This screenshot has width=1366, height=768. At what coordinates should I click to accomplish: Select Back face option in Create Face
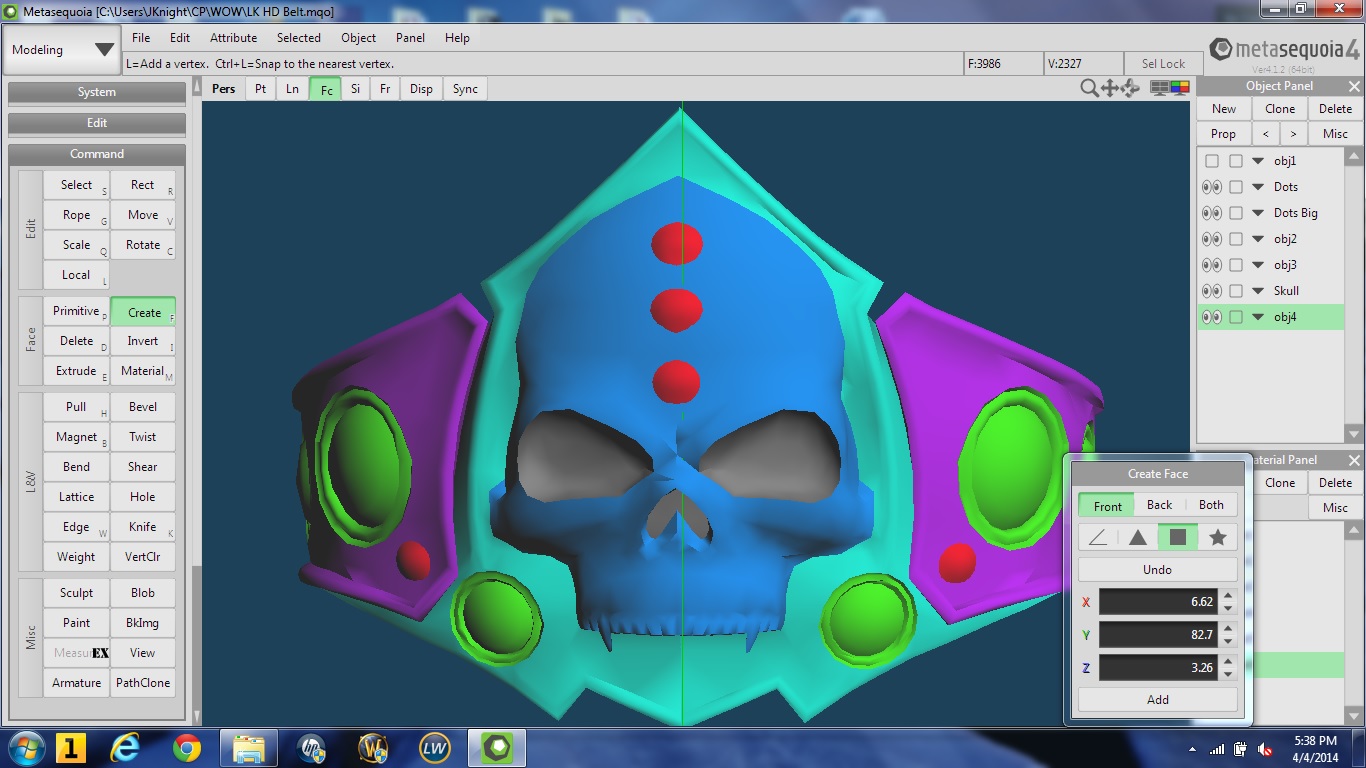(1159, 505)
